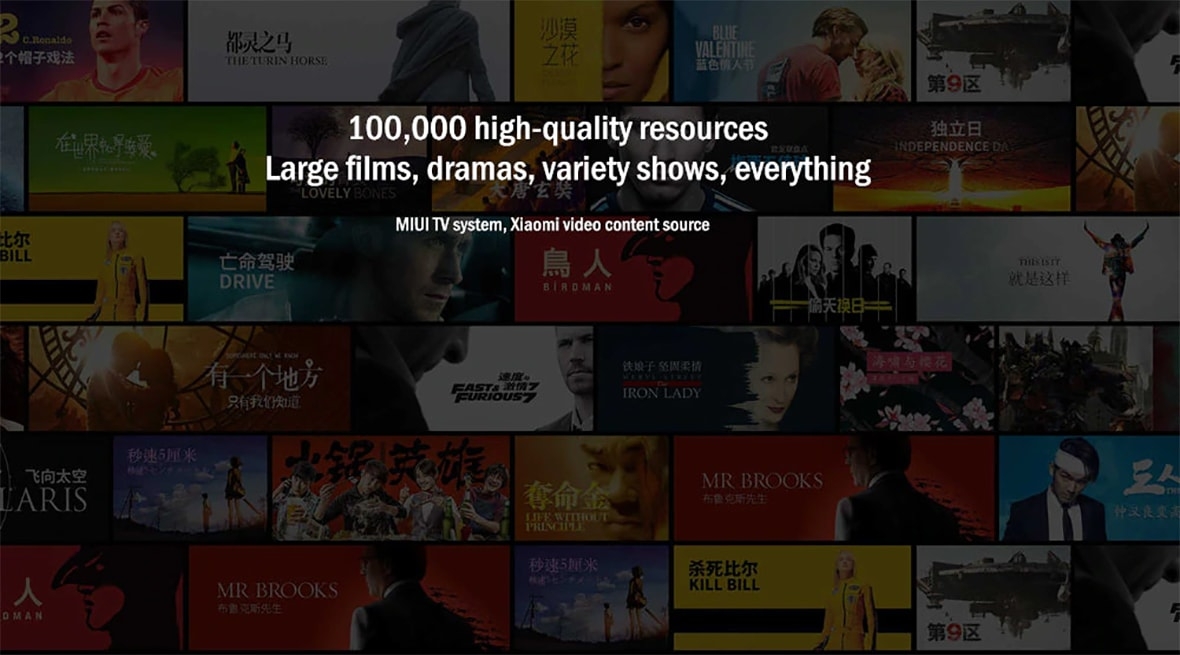The image size is (1180, 655).
Task: Select The Iron Lady poster
Action: [716, 379]
